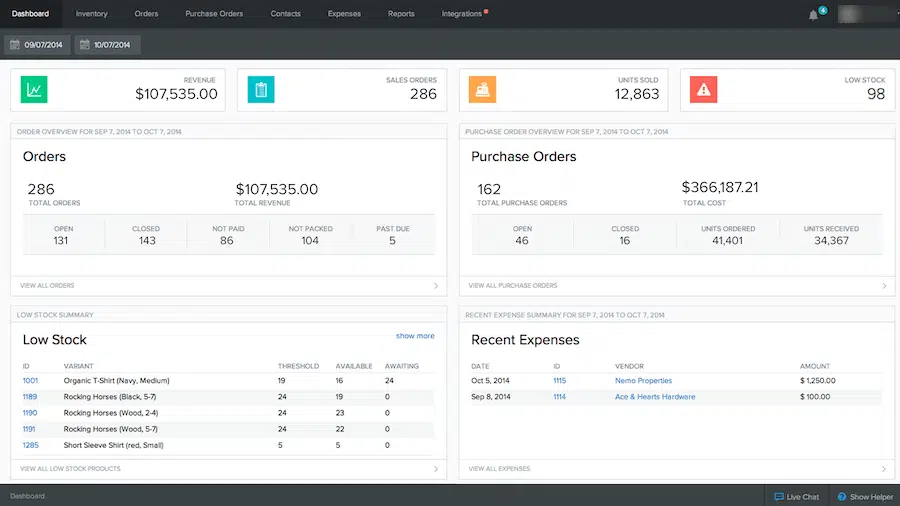
Task: Expand View All Purchase Orders arrow
Action: [883, 286]
